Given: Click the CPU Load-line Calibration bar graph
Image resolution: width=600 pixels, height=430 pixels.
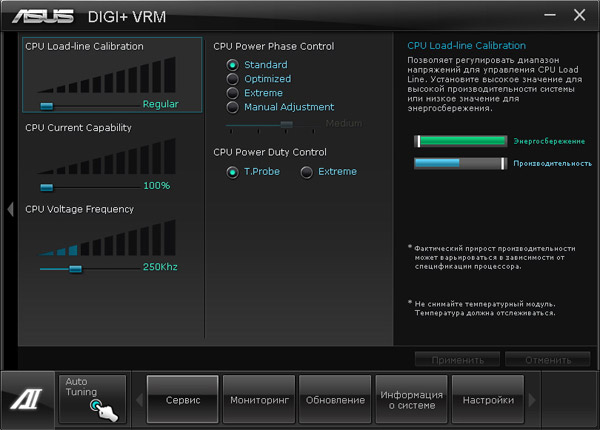Looking at the screenshot, I should pos(107,75).
